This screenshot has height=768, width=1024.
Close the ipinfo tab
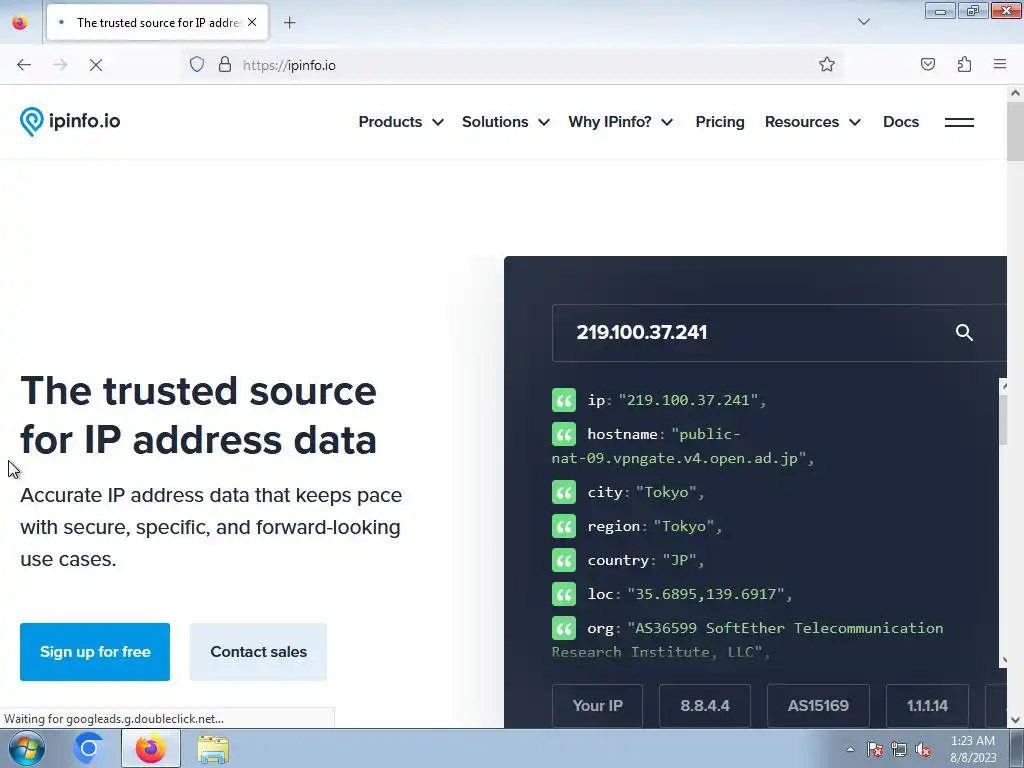pyautogui.click(x=252, y=22)
